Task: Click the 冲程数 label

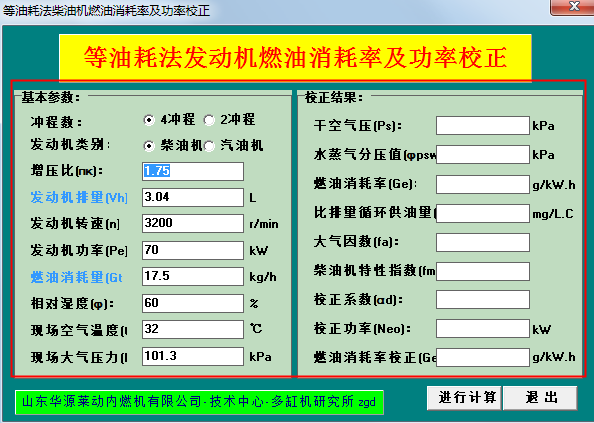Action: (56, 122)
